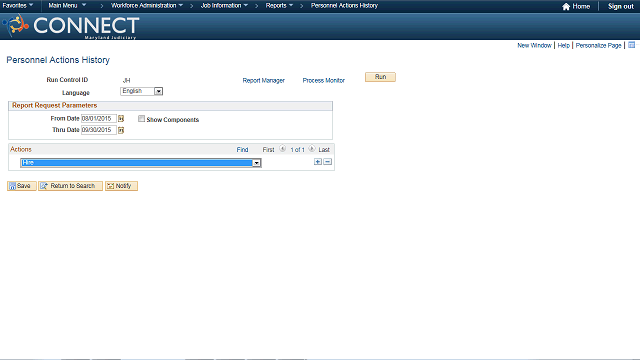Screen dimensions: 640x360
Task: Click Last link in Actions header
Action: pyautogui.click(x=324, y=150)
